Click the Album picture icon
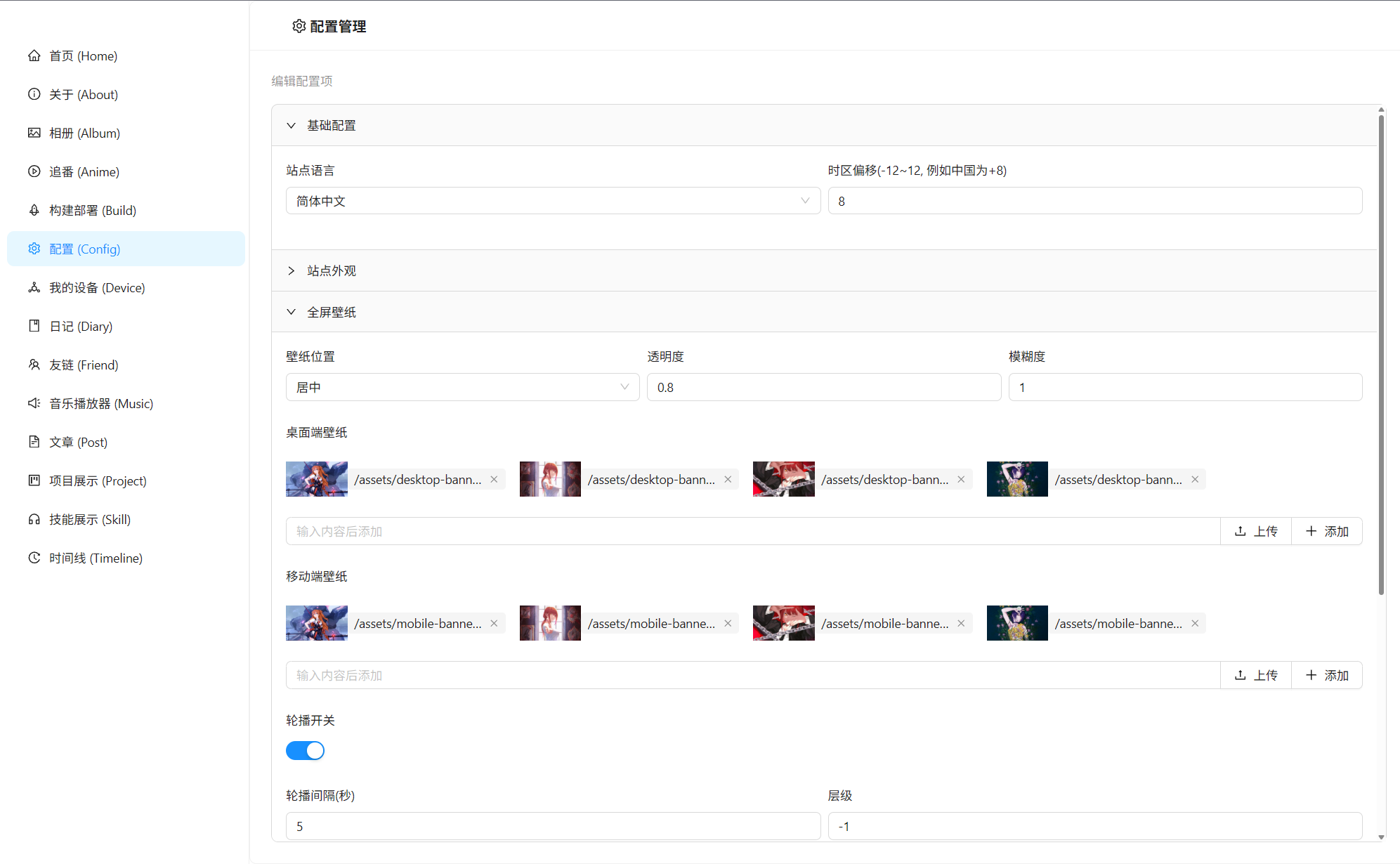 [x=34, y=133]
